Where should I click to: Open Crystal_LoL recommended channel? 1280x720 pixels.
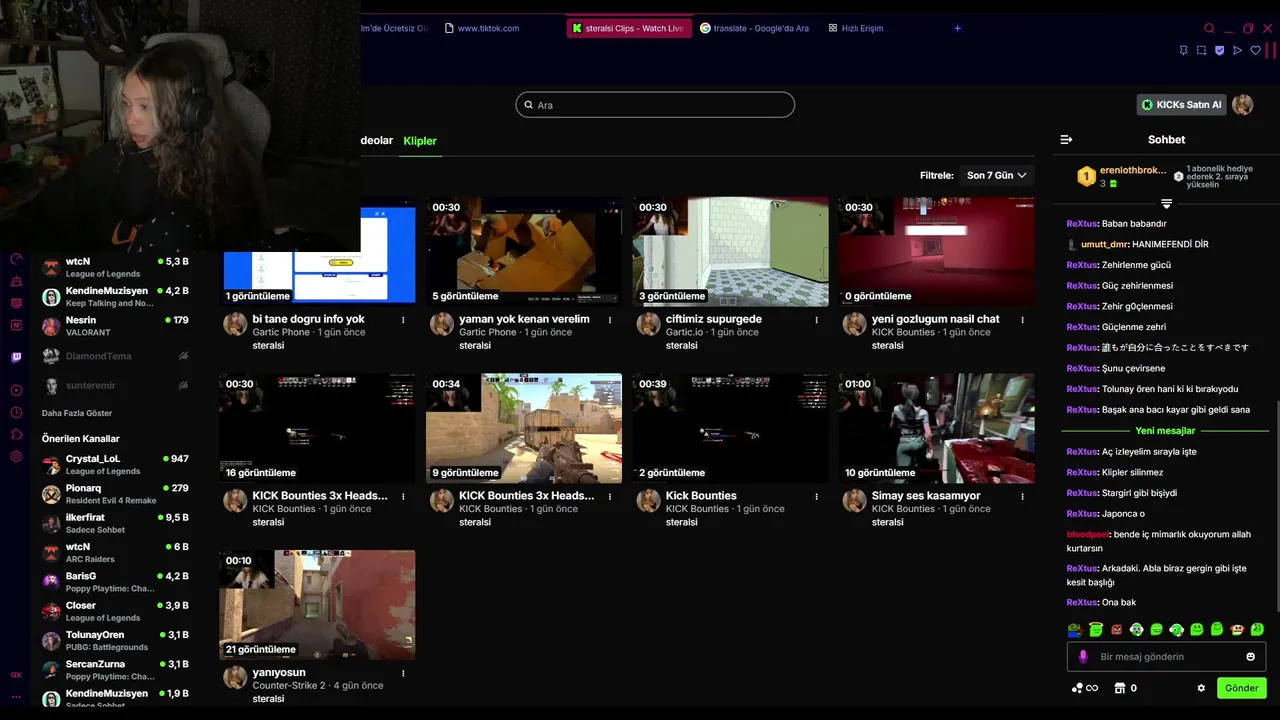[115, 465]
